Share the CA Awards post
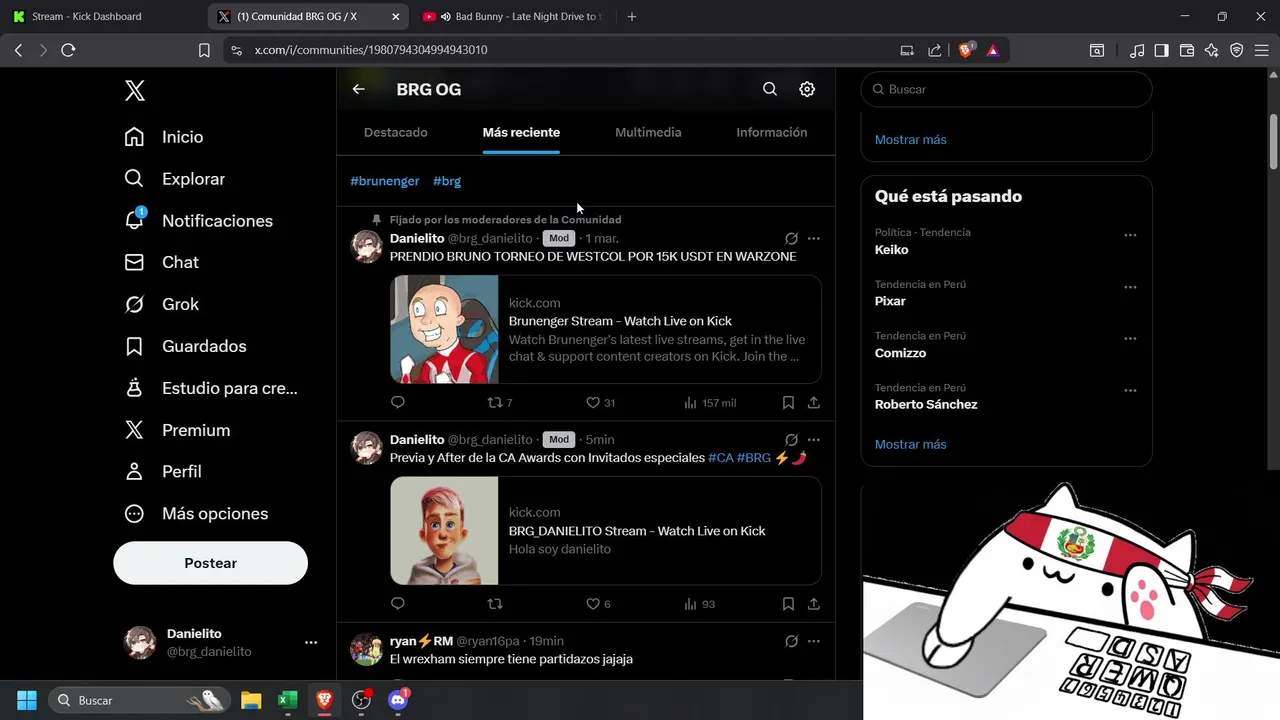The width and height of the screenshot is (1280, 720). [814, 604]
